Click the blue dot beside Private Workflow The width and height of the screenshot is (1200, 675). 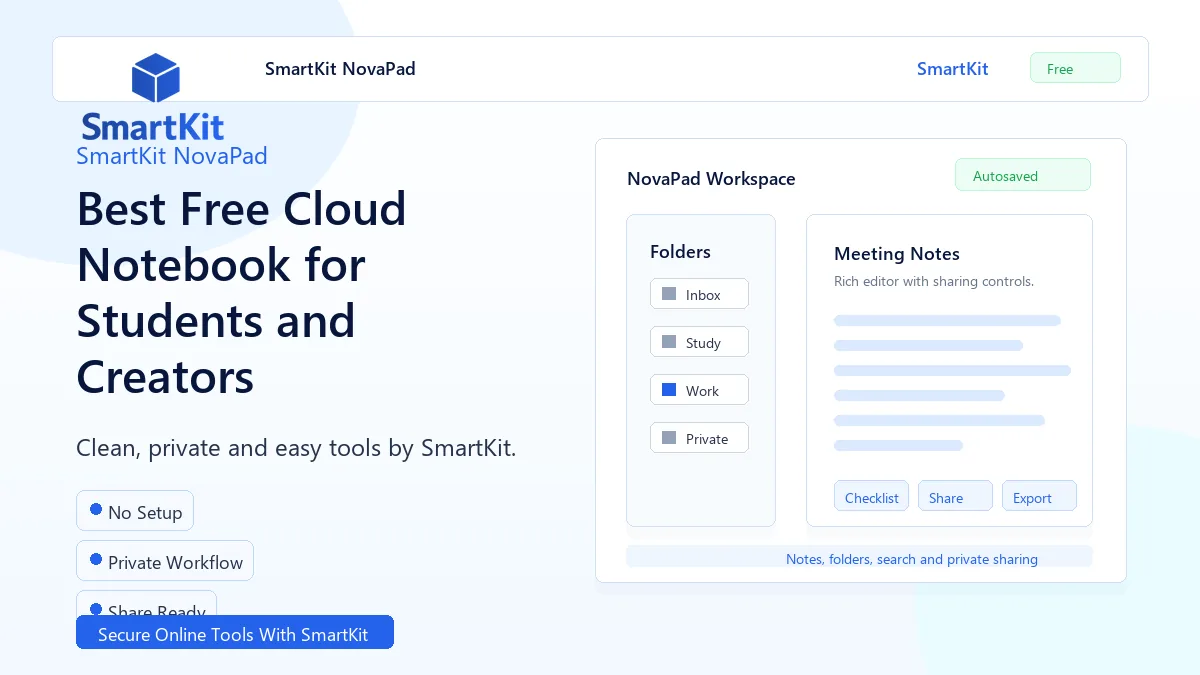click(x=96, y=559)
